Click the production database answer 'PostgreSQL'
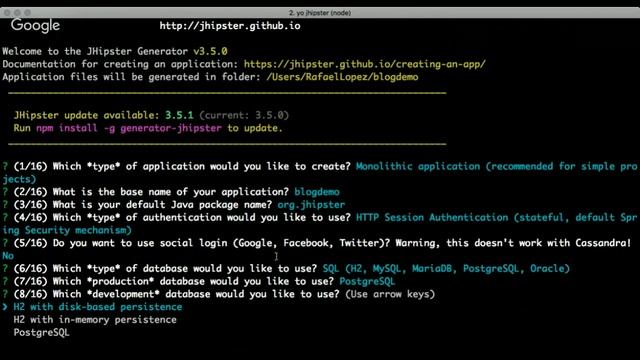The height and width of the screenshot is (360, 640). click(367, 281)
